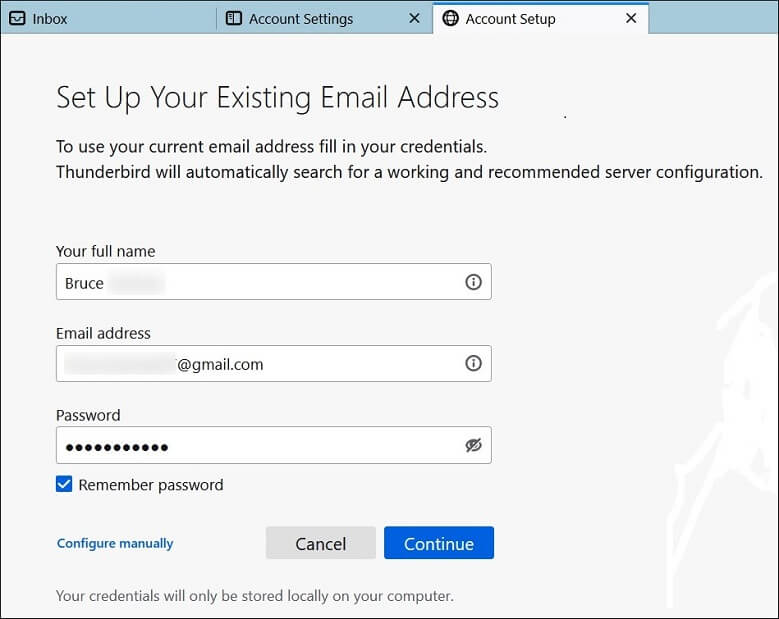Show info about the full name field
The height and width of the screenshot is (619, 779).
coord(473,282)
